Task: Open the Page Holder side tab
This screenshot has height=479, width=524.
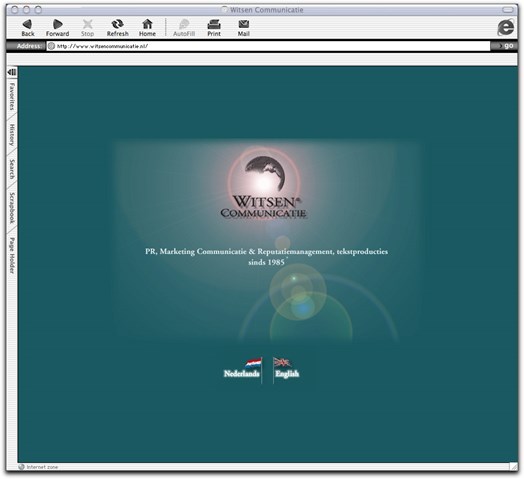Action: tap(12, 256)
